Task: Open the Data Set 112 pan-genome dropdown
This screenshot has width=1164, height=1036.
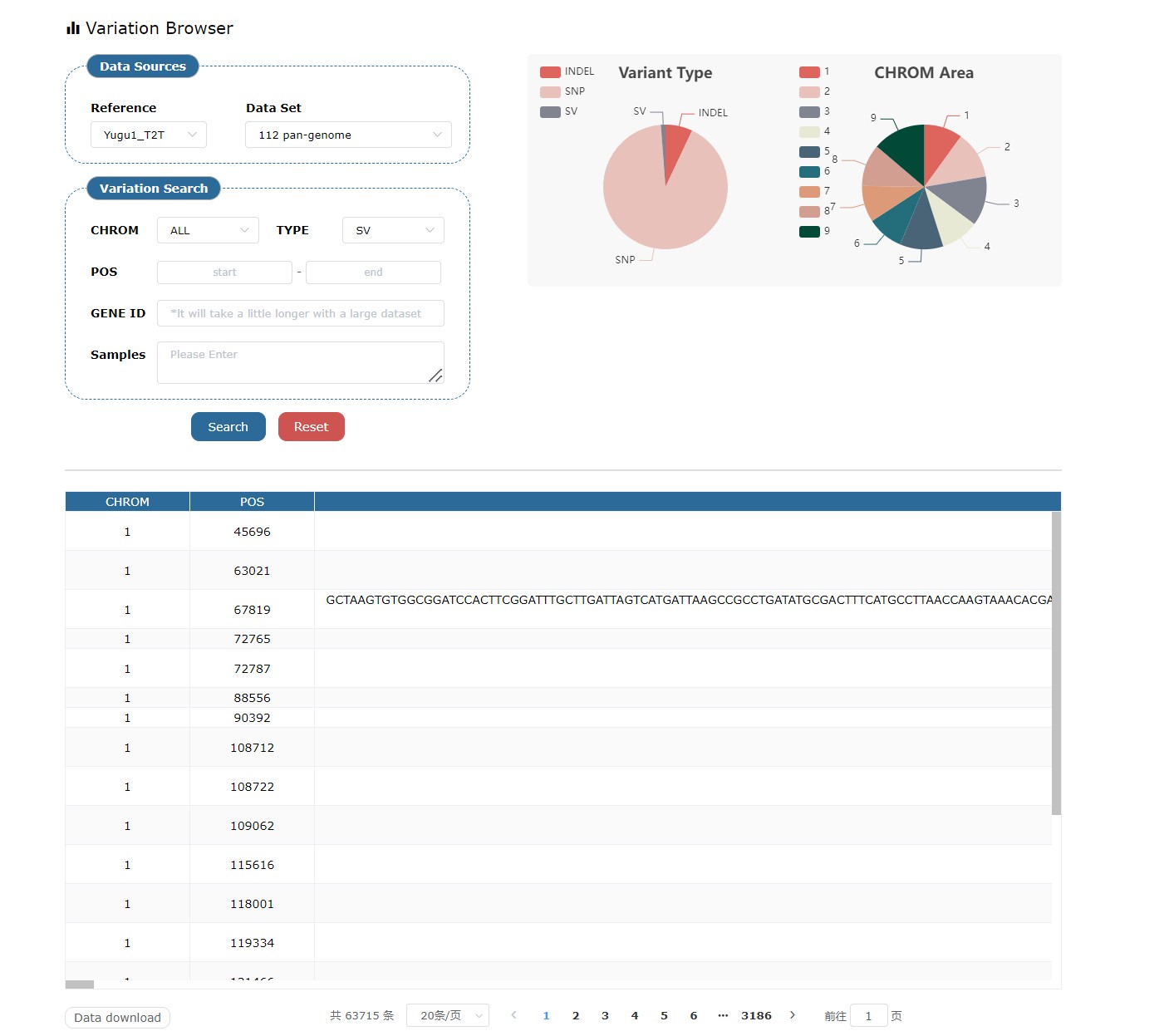Action: point(348,135)
